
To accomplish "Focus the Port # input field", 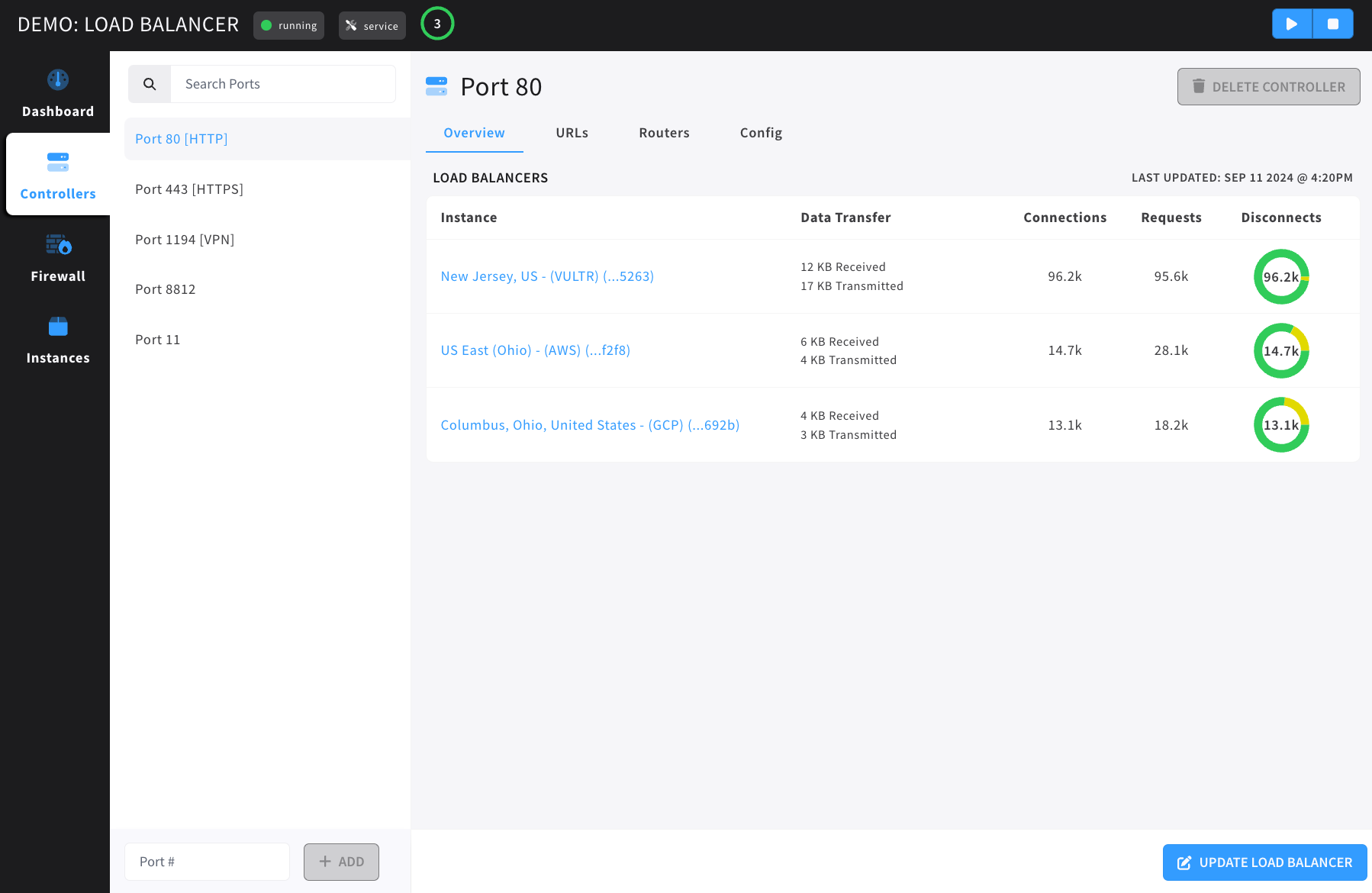I will (x=207, y=862).
